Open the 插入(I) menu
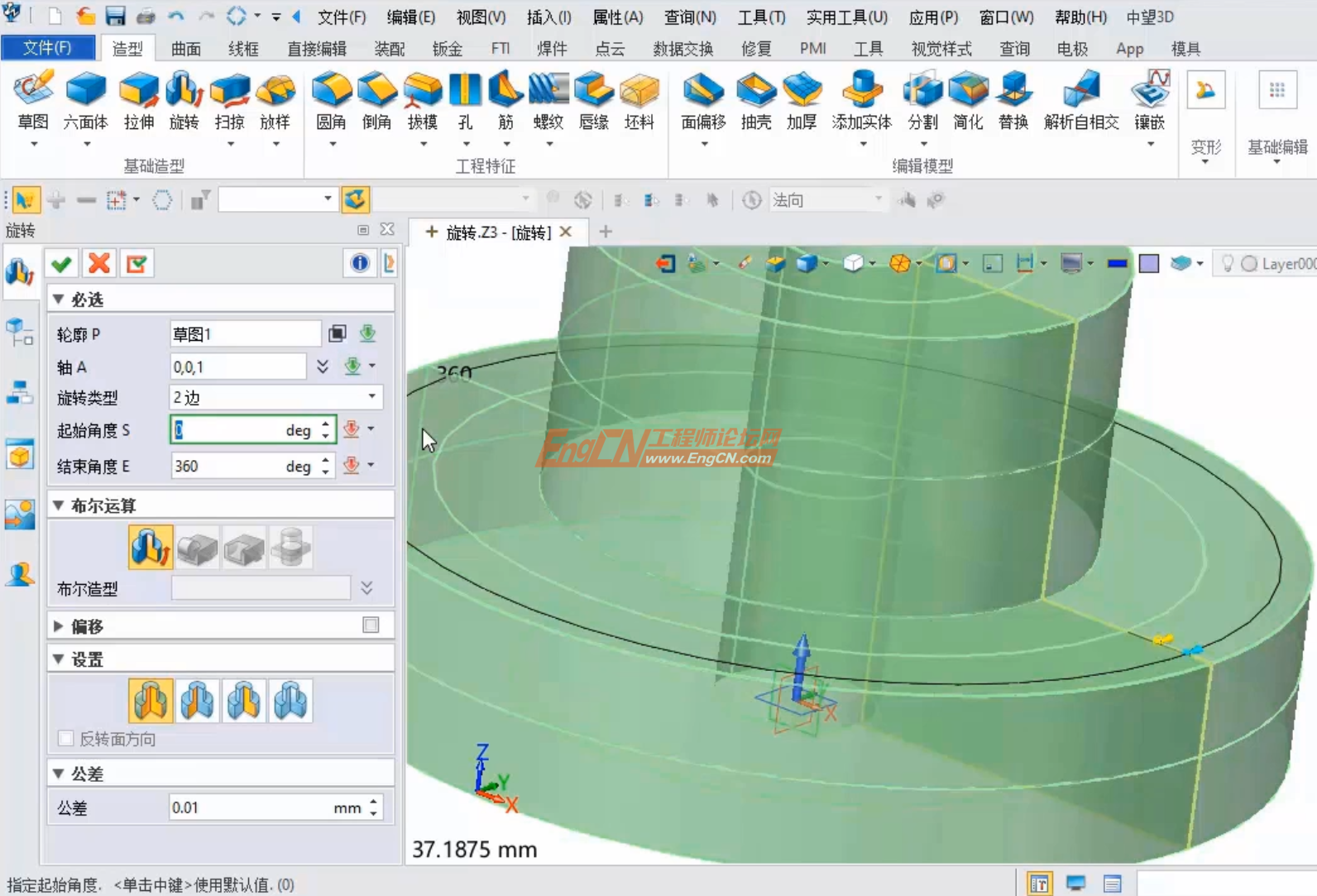The width and height of the screenshot is (1317, 896). tap(548, 17)
